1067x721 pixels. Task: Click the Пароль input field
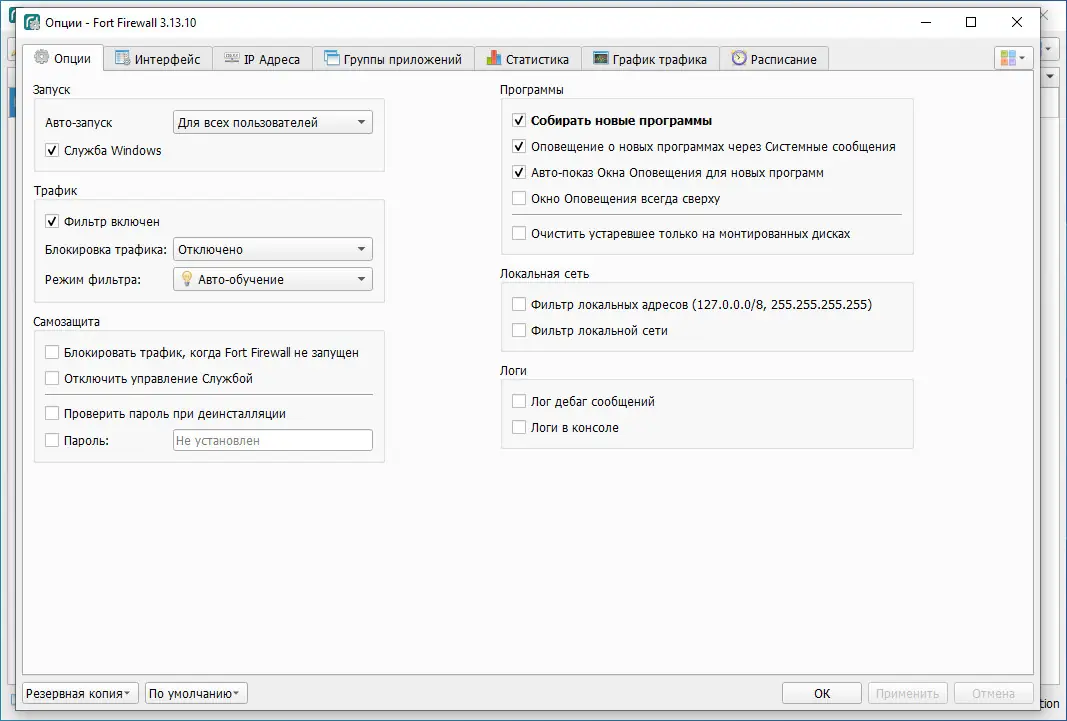pos(272,440)
